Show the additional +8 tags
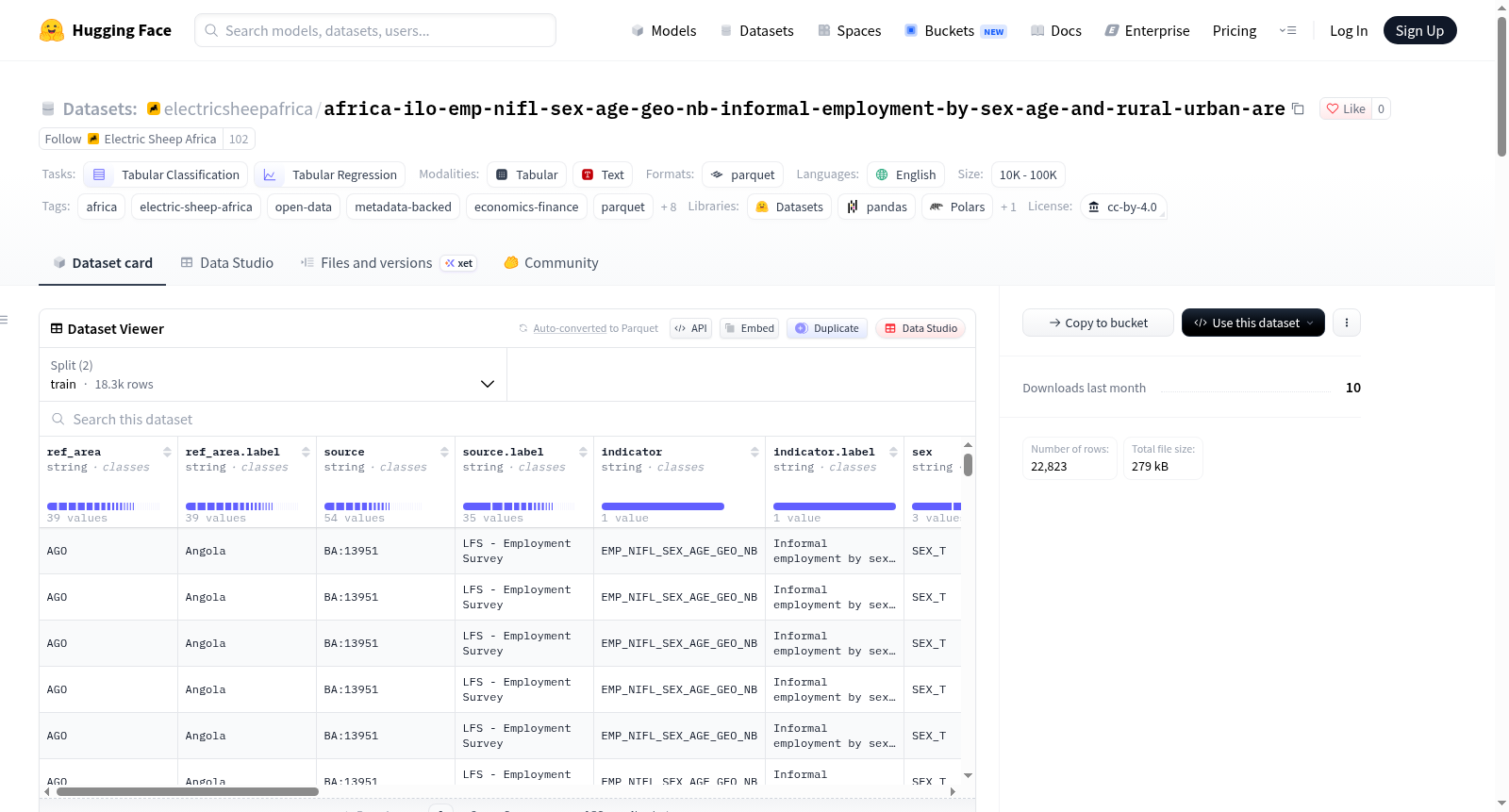This screenshot has width=1509, height=812. click(x=669, y=207)
